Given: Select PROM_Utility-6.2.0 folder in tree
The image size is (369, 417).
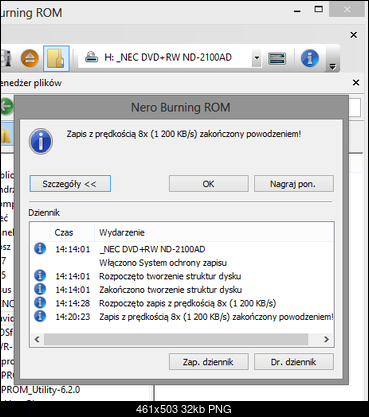Looking at the screenshot, I should tap(41, 389).
